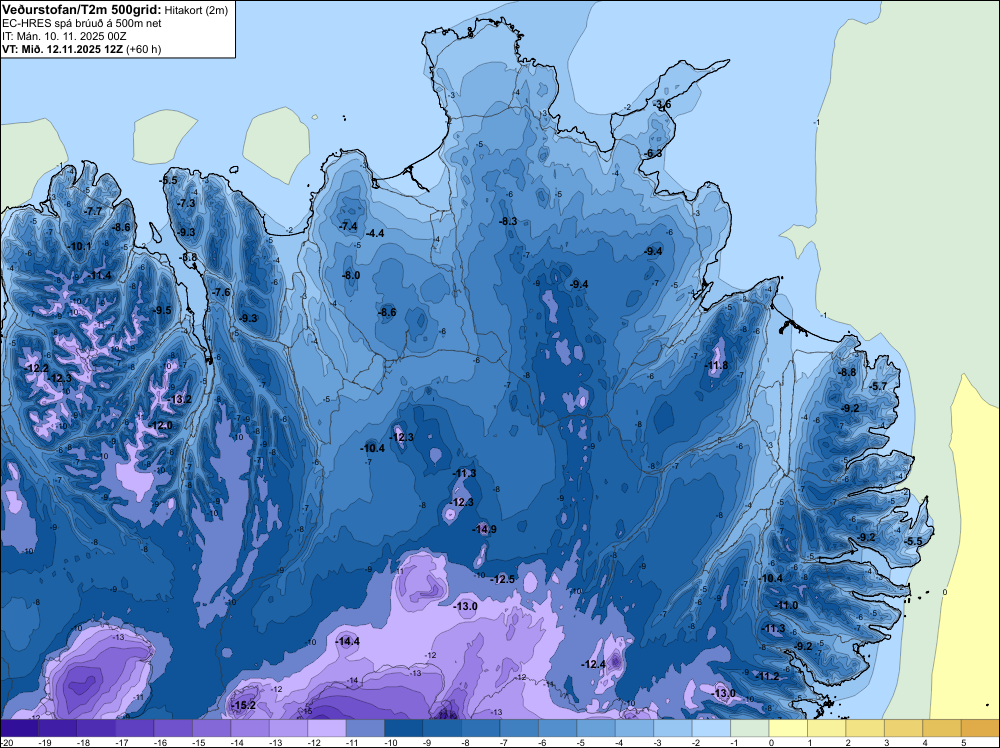Pick the -12 legend color swatch
The width and height of the screenshot is (1000, 748).
(x=327, y=727)
